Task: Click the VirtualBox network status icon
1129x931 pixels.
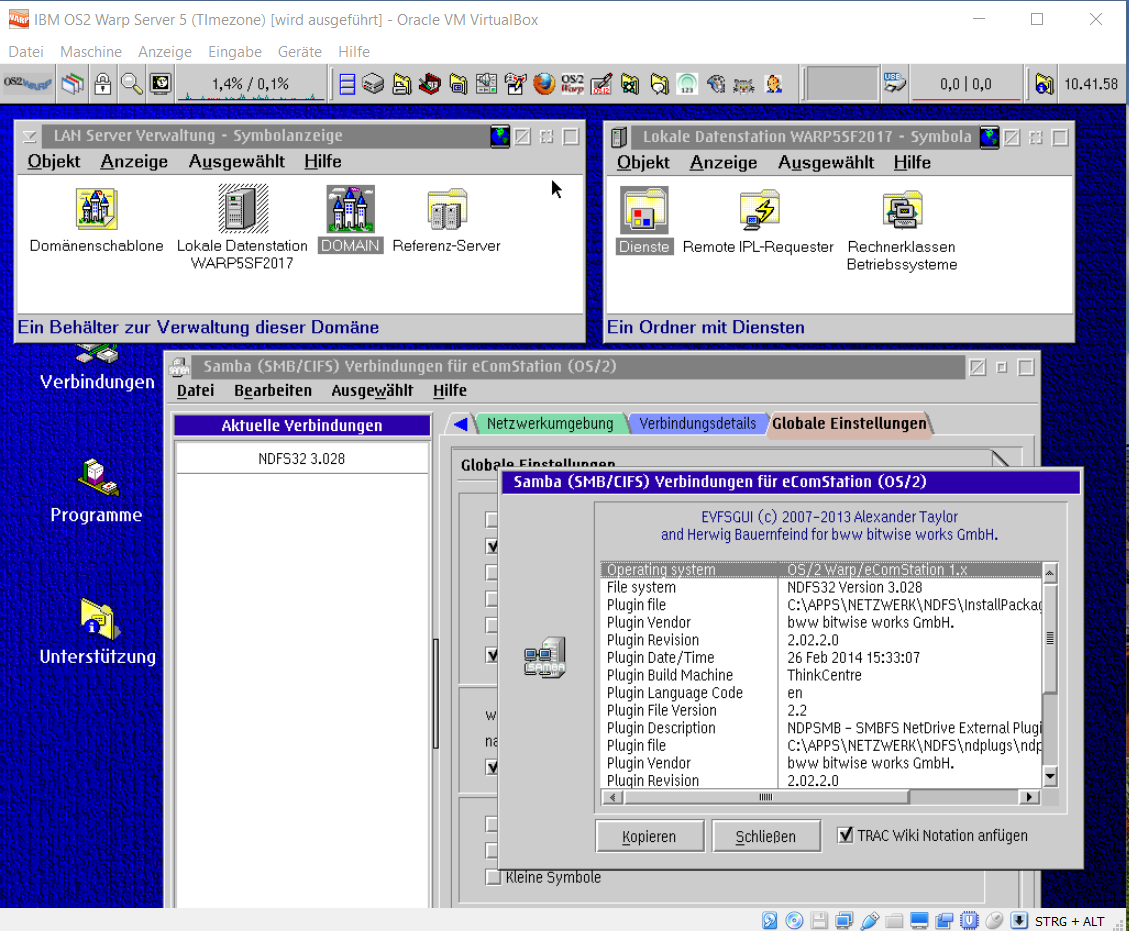Action: pyautogui.click(x=844, y=920)
